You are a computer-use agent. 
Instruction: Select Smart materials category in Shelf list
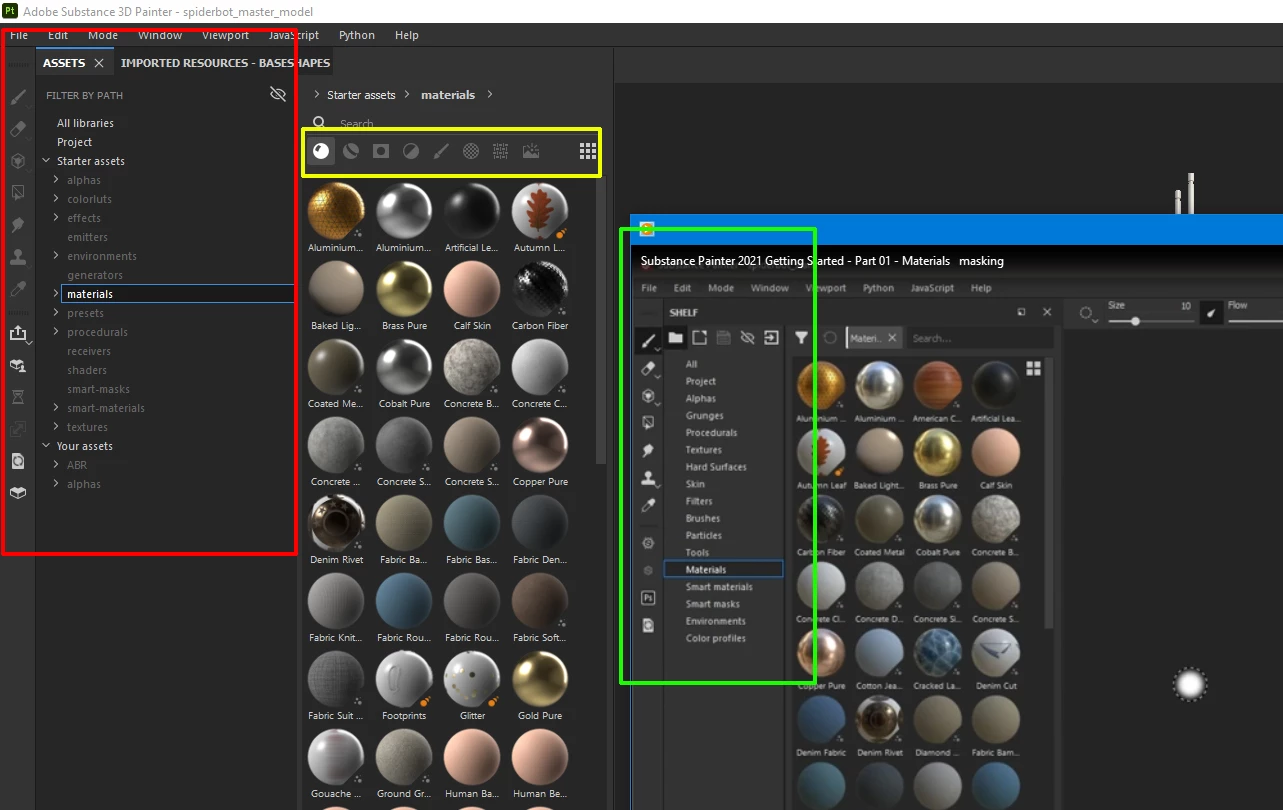pyautogui.click(x=719, y=587)
